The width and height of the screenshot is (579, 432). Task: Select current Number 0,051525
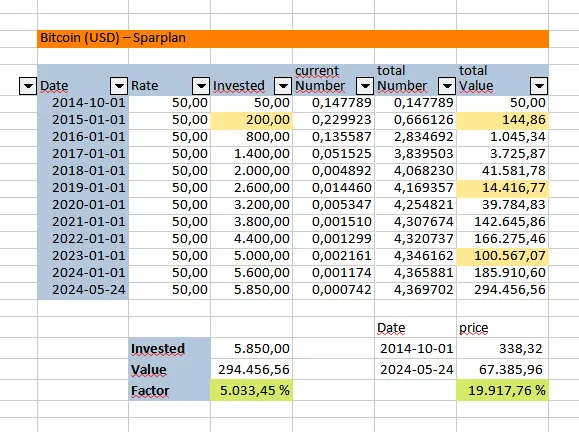[333, 154]
